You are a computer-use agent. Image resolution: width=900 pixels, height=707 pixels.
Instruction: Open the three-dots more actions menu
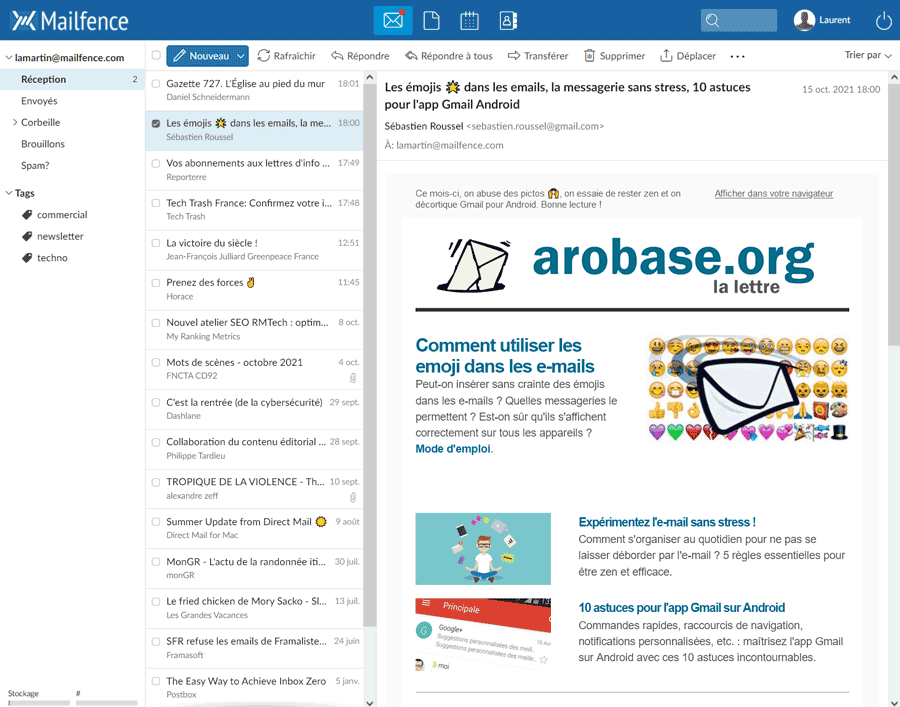click(738, 56)
